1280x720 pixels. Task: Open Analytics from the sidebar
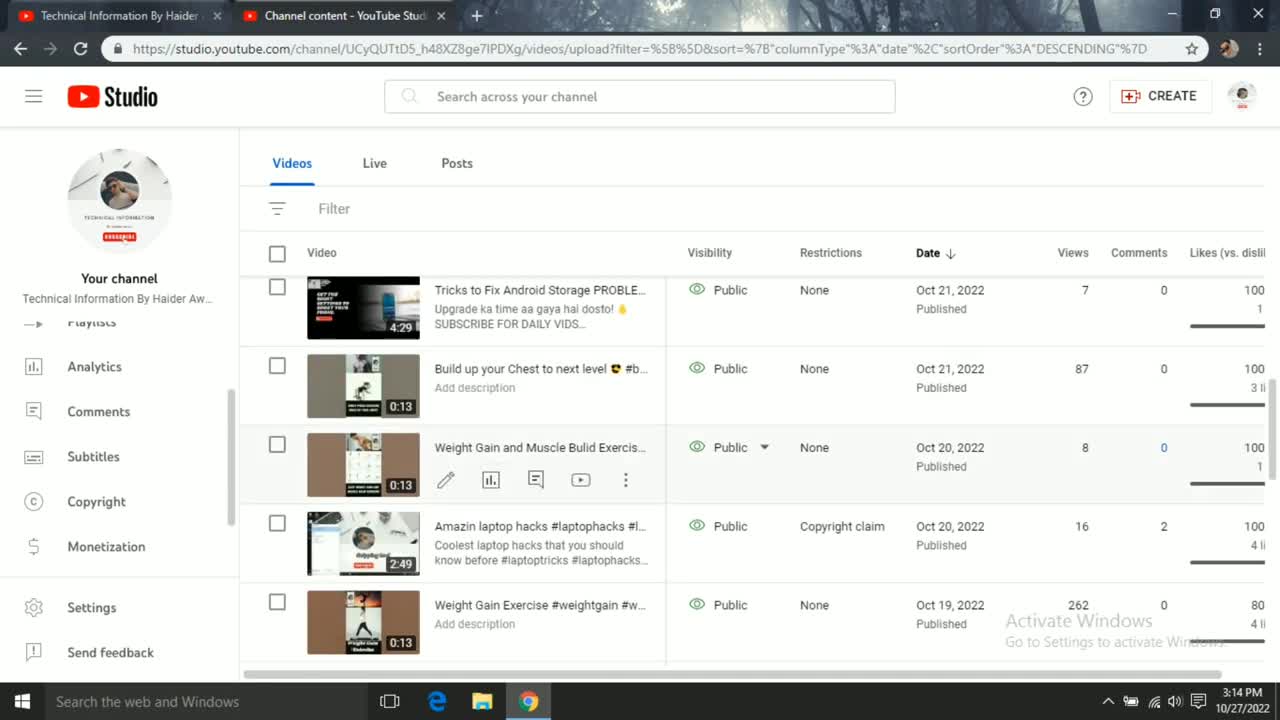coord(95,367)
